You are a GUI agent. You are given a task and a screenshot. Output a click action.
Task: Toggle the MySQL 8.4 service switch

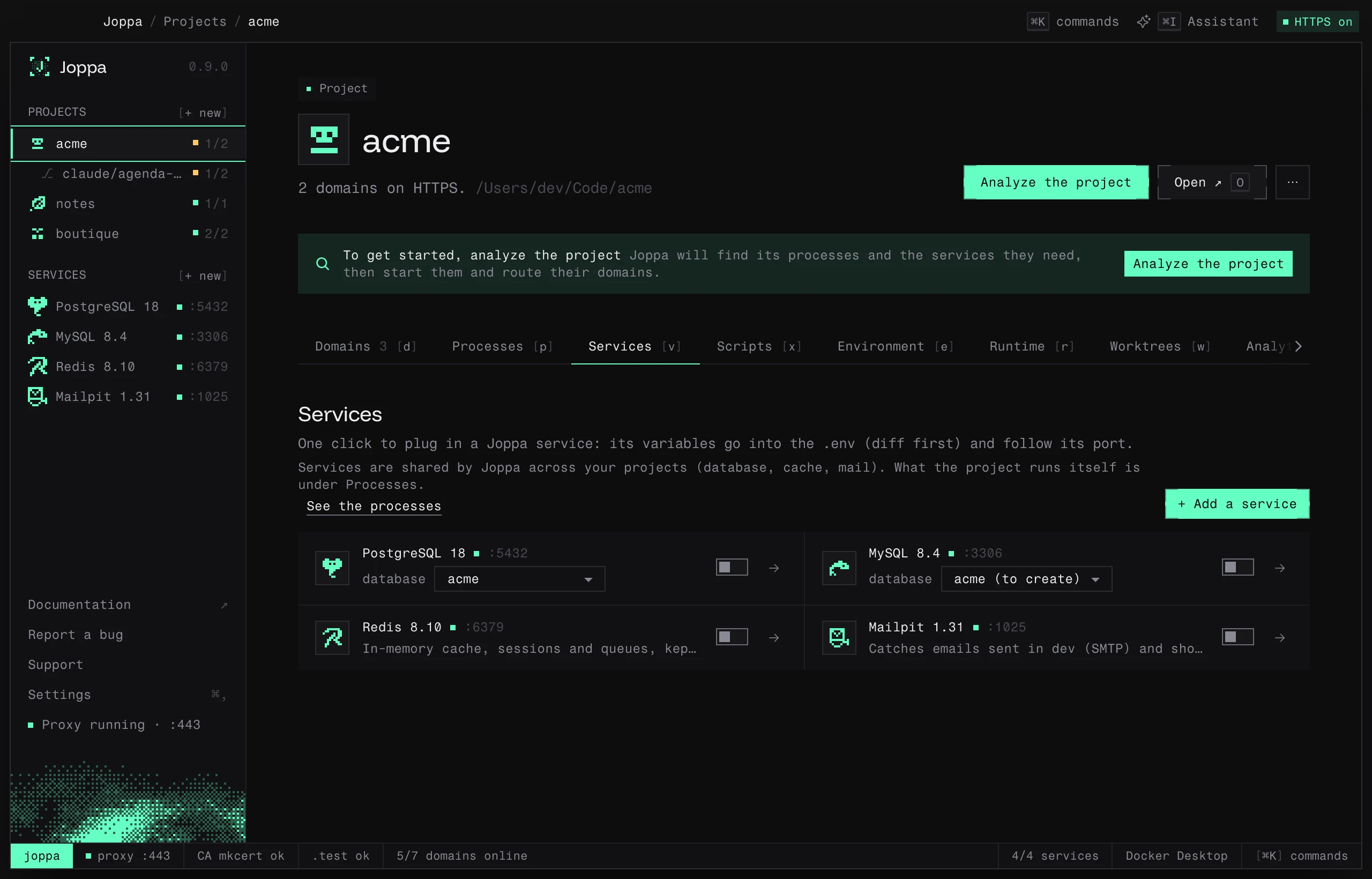click(x=1238, y=568)
